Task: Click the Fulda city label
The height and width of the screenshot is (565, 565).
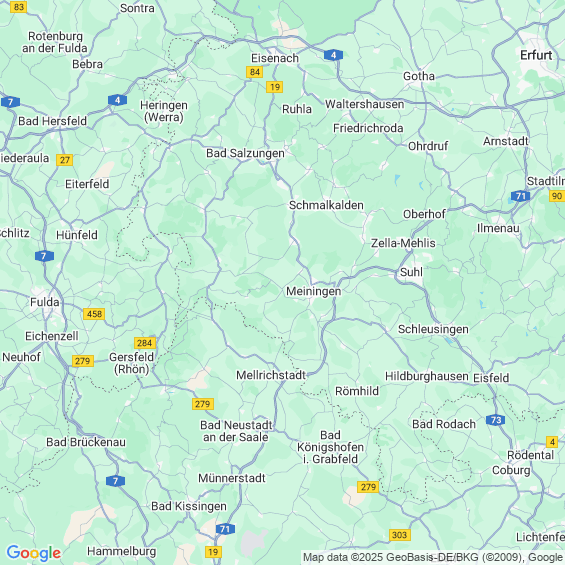Action: 45,302
